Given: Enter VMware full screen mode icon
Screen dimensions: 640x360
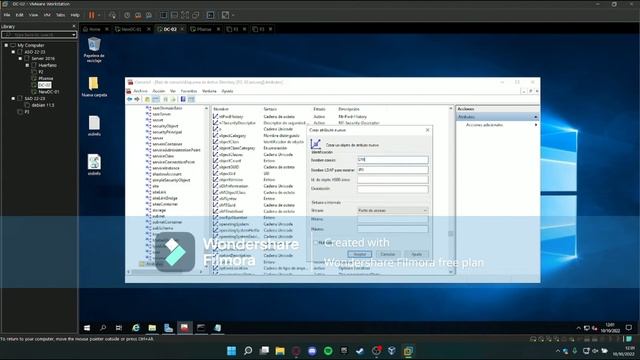Looking at the screenshot, I should coord(185,15).
